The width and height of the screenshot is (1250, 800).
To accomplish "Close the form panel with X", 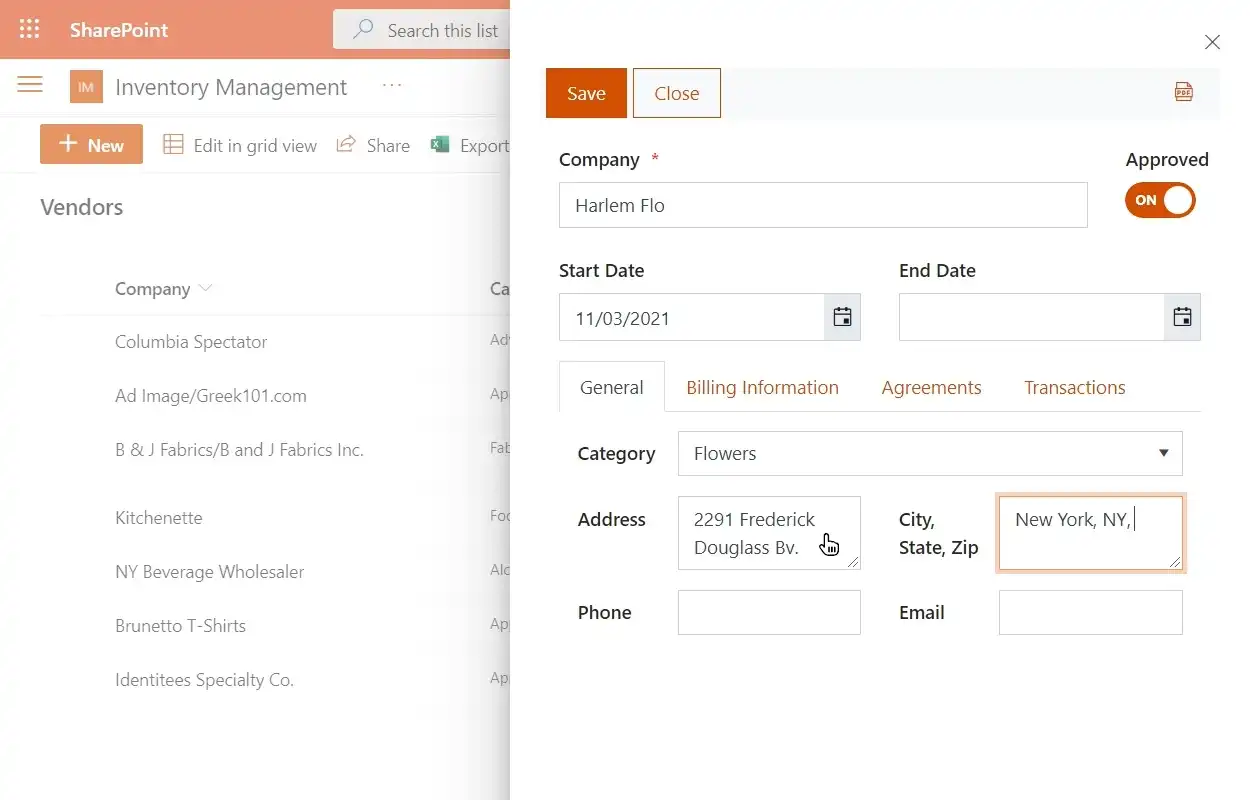I will (x=1212, y=42).
